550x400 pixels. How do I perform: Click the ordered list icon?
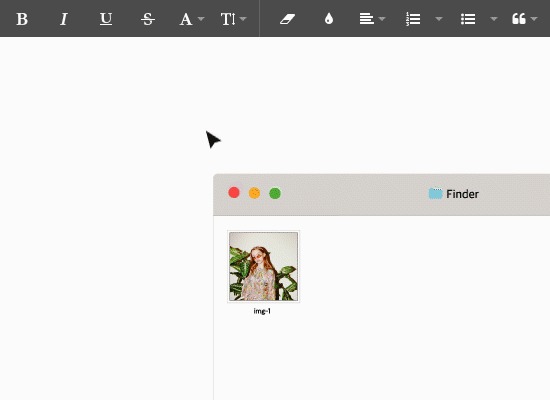pos(413,19)
